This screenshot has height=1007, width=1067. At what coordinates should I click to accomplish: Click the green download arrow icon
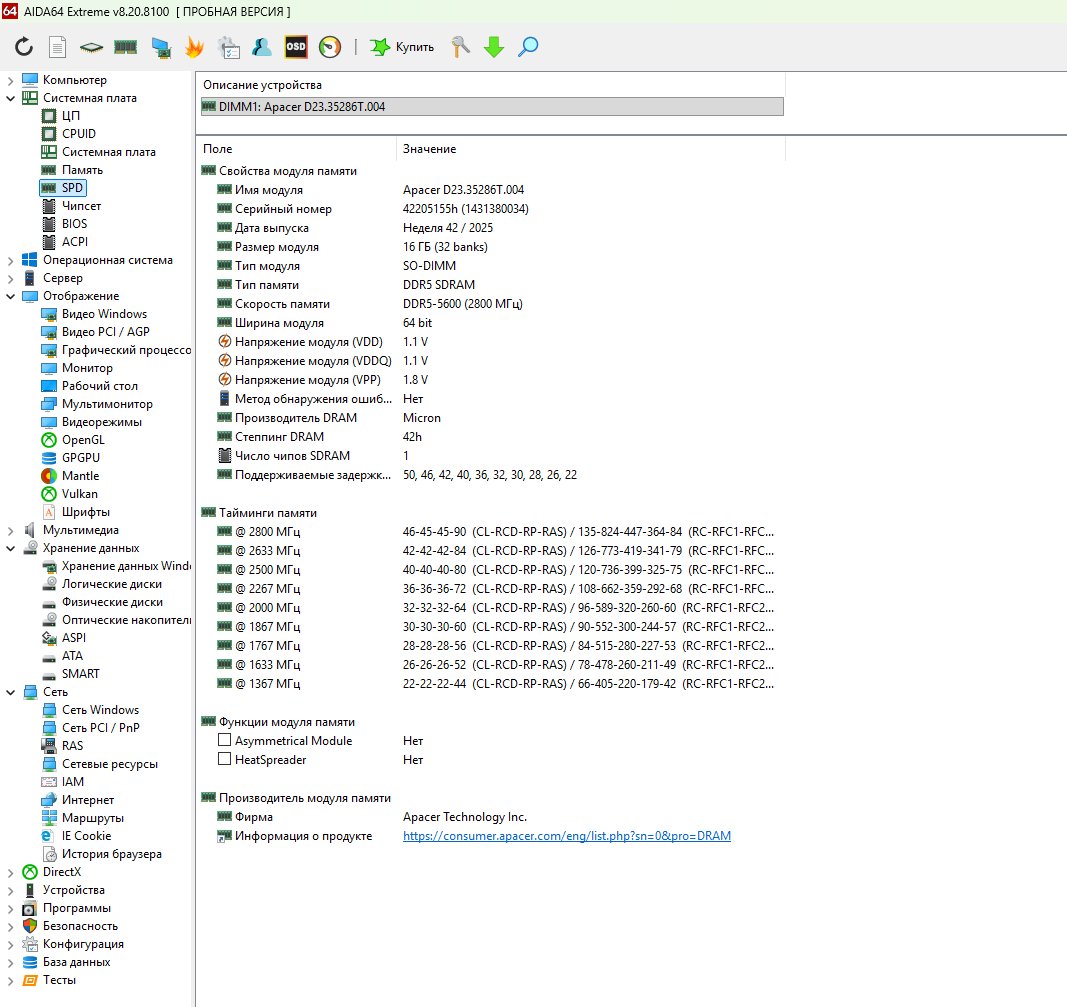click(494, 47)
